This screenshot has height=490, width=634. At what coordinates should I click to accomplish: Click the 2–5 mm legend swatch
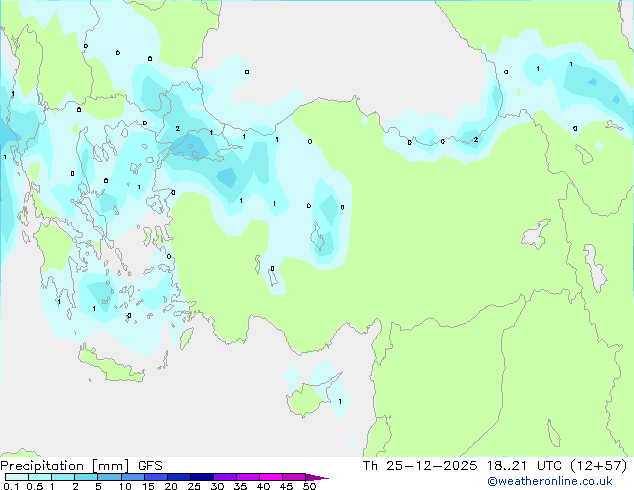(x=86, y=477)
